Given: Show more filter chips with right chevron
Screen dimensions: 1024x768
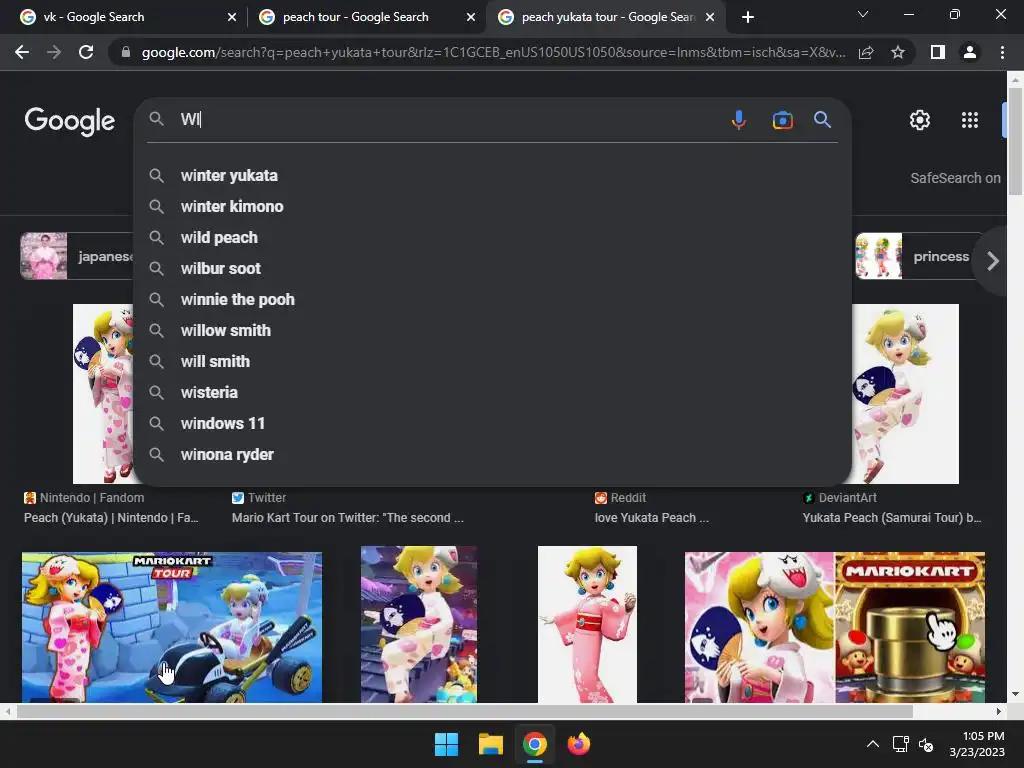Looking at the screenshot, I should [x=993, y=261].
